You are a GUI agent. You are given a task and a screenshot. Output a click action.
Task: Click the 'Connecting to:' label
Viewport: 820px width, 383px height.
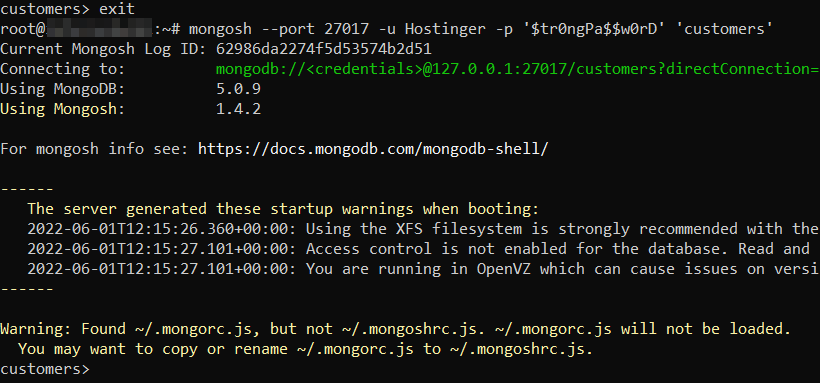point(63,69)
